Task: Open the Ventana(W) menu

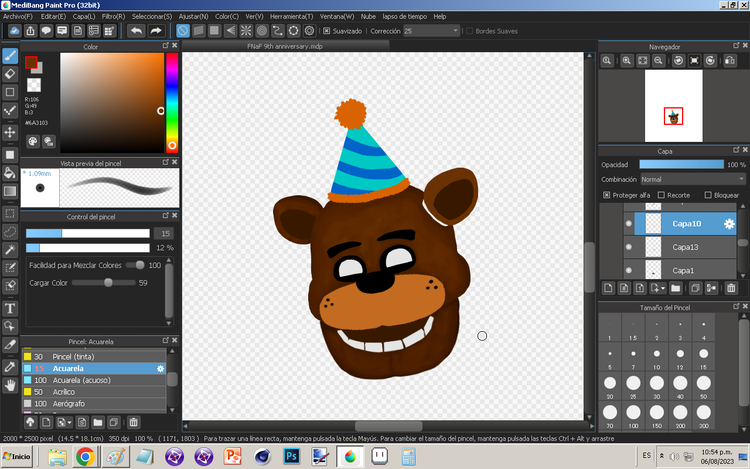Action: pos(338,17)
